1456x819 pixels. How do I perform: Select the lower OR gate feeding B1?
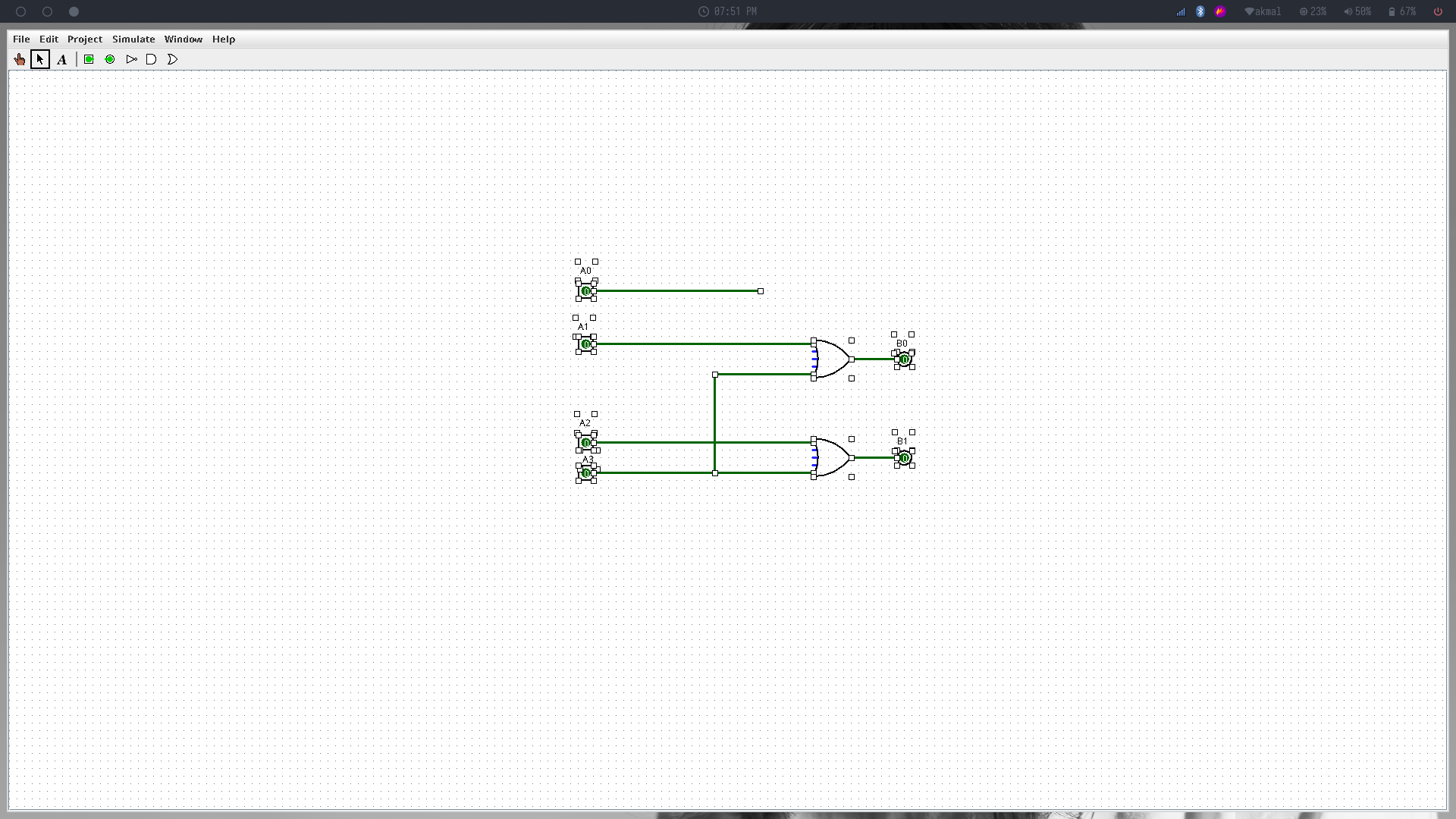pos(833,458)
